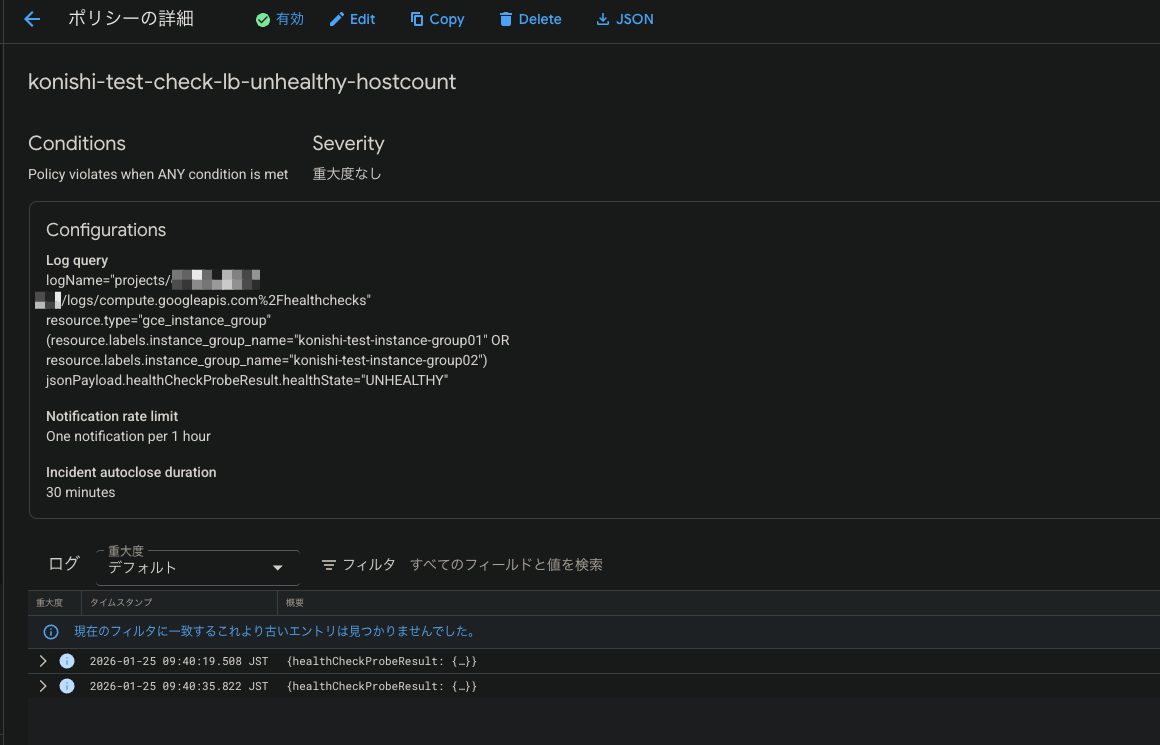Viewport: 1160px width, 745px height.
Task: Click the back arrow icon
Action: pyautogui.click(x=32, y=19)
